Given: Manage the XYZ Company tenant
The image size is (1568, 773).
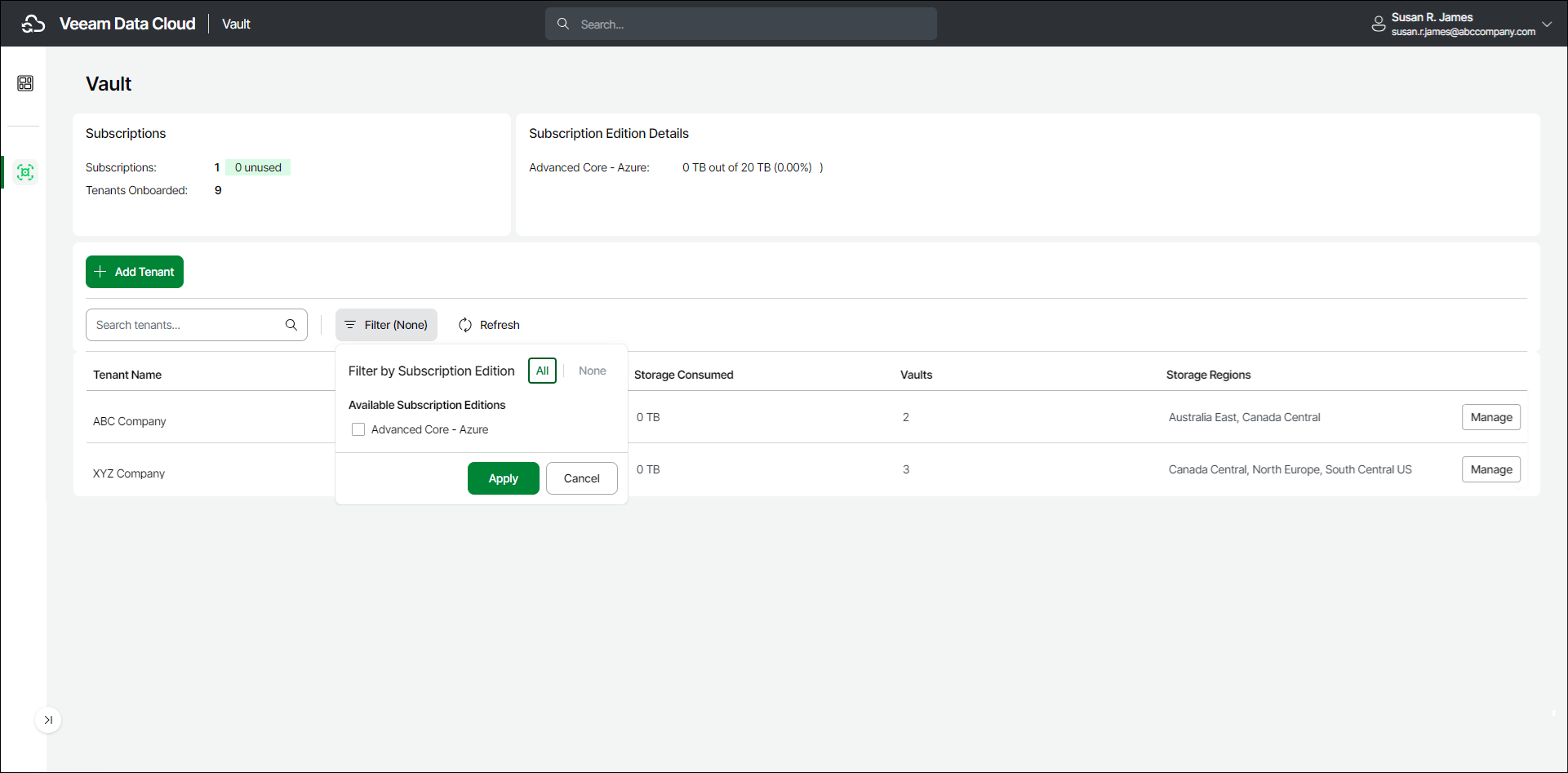Looking at the screenshot, I should click(1491, 469).
